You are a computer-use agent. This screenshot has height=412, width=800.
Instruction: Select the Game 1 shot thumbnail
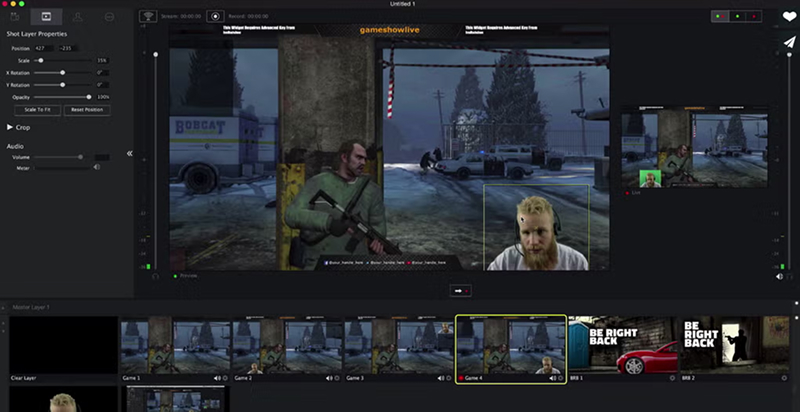coord(175,345)
